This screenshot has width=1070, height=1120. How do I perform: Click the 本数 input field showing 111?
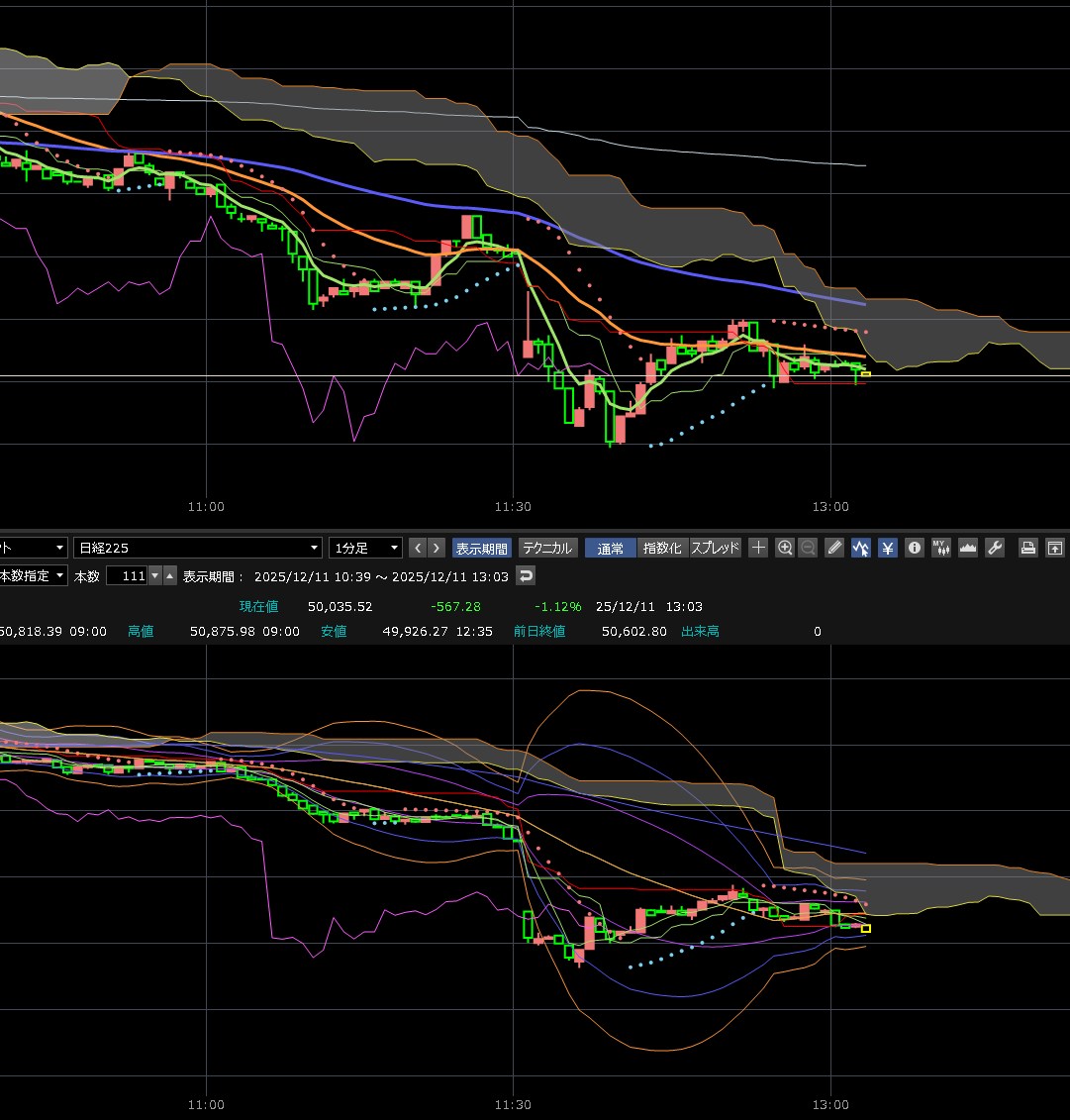126,575
